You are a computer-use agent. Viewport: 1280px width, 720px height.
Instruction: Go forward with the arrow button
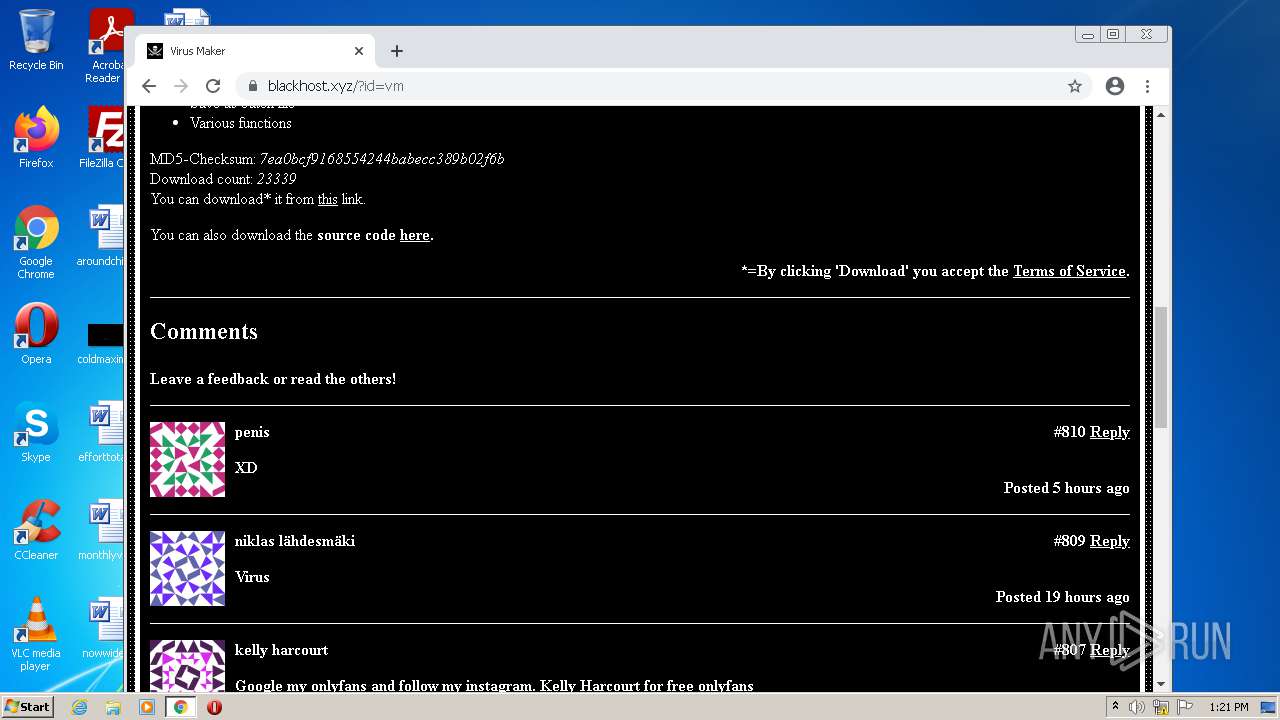[x=181, y=86]
